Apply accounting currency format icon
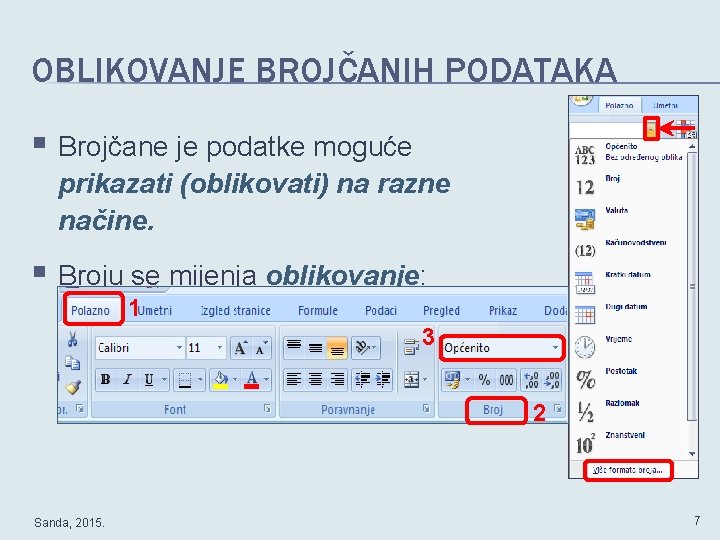 (x=452, y=380)
